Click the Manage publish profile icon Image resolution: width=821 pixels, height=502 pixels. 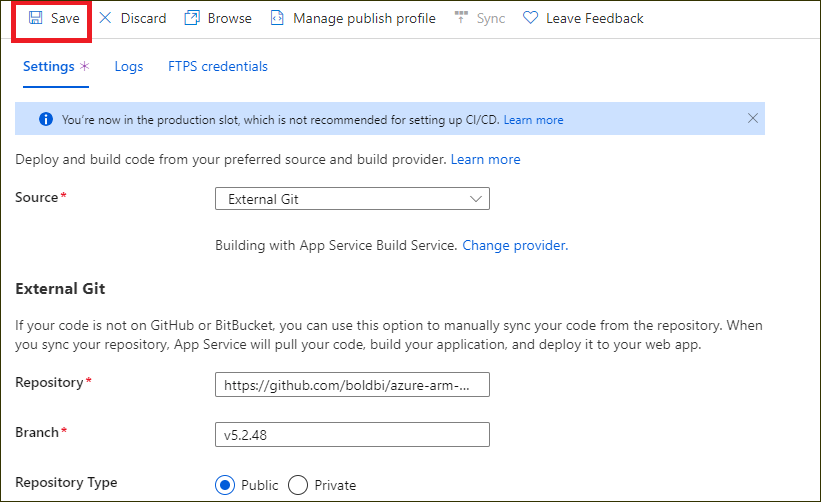point(277,18)
